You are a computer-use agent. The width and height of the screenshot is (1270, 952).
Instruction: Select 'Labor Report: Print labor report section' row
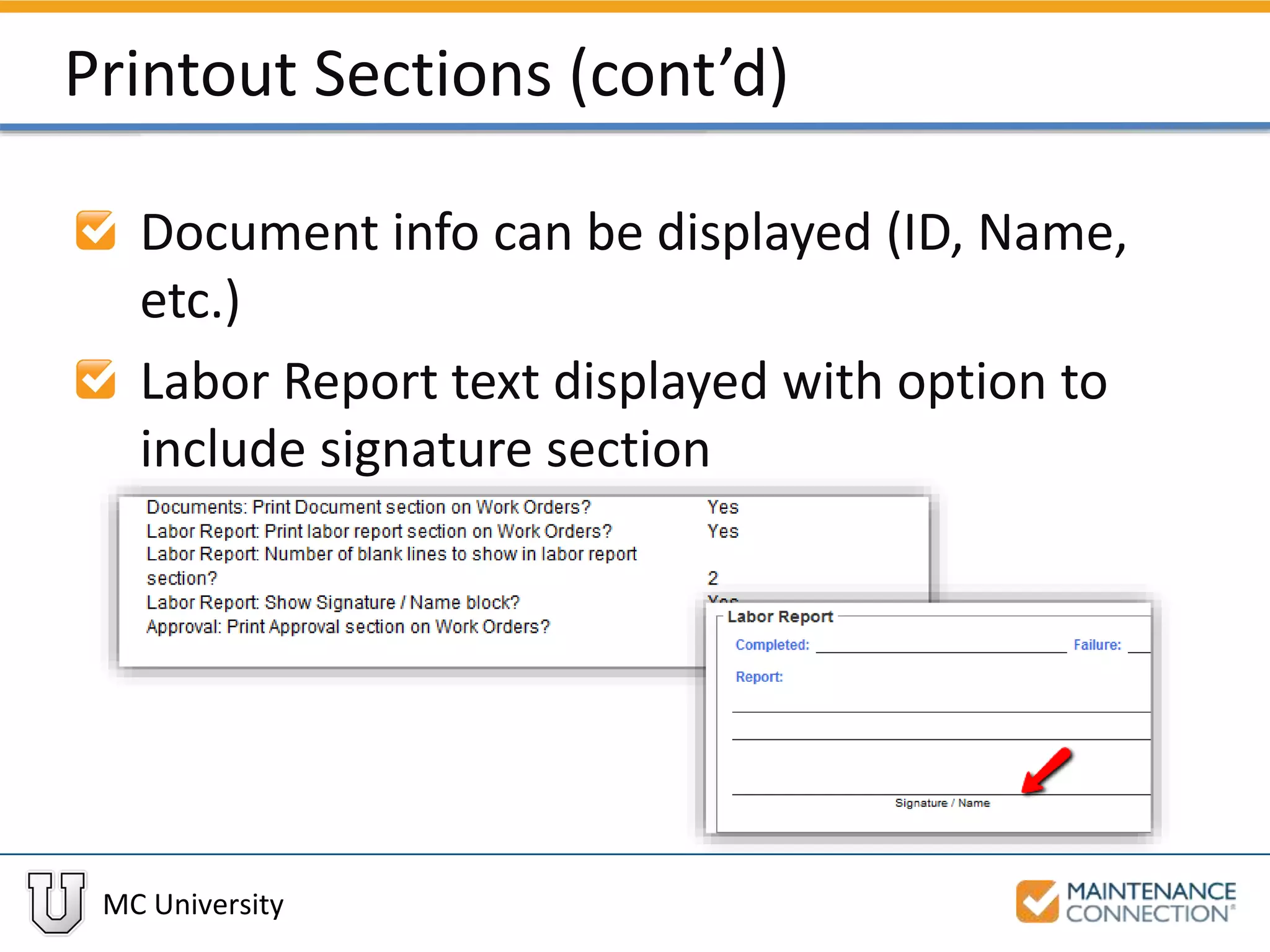tap(379, 531)
